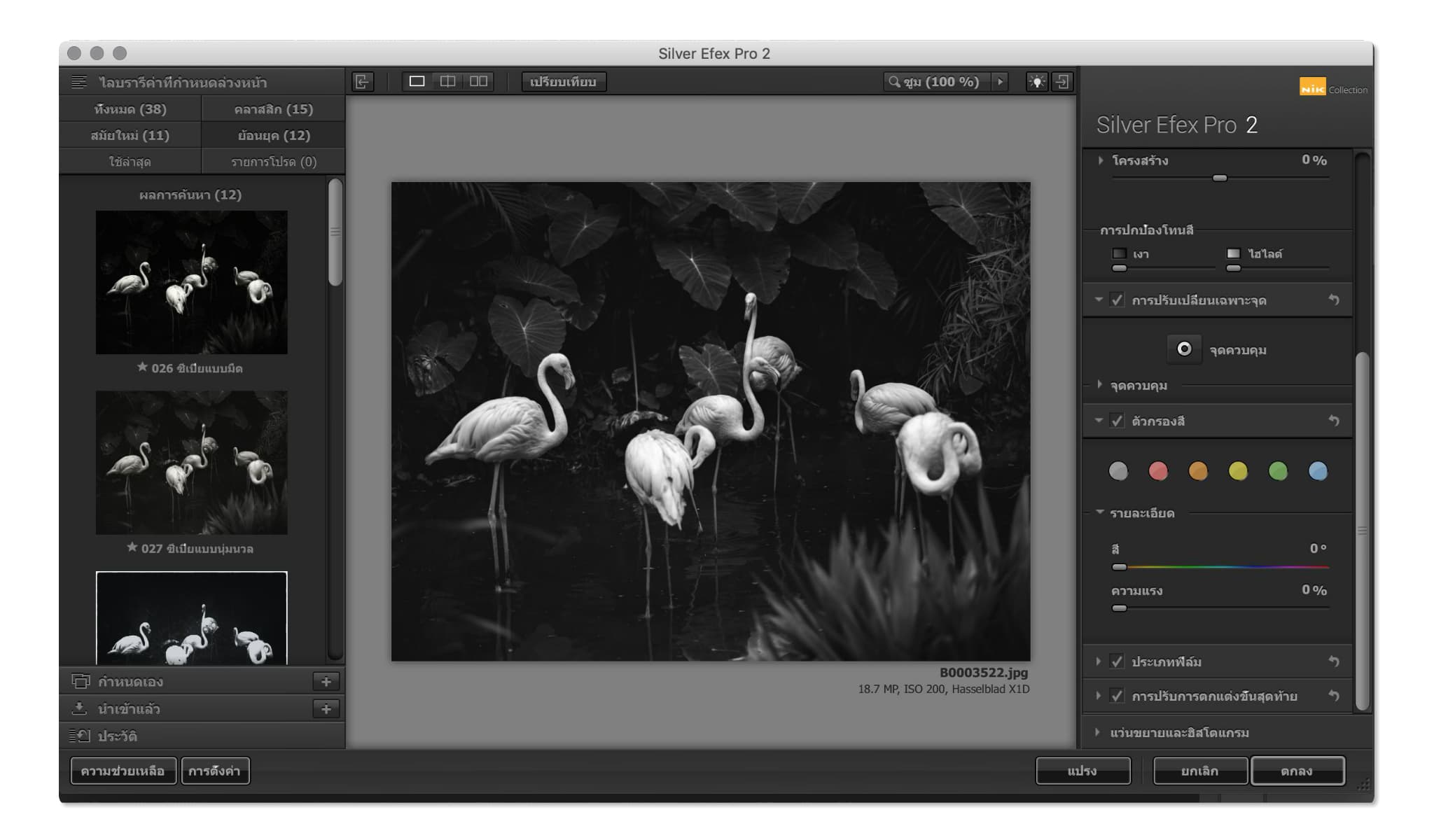Select the neutral gray color filter
1434x840 pixels.
click(1118, 471)
